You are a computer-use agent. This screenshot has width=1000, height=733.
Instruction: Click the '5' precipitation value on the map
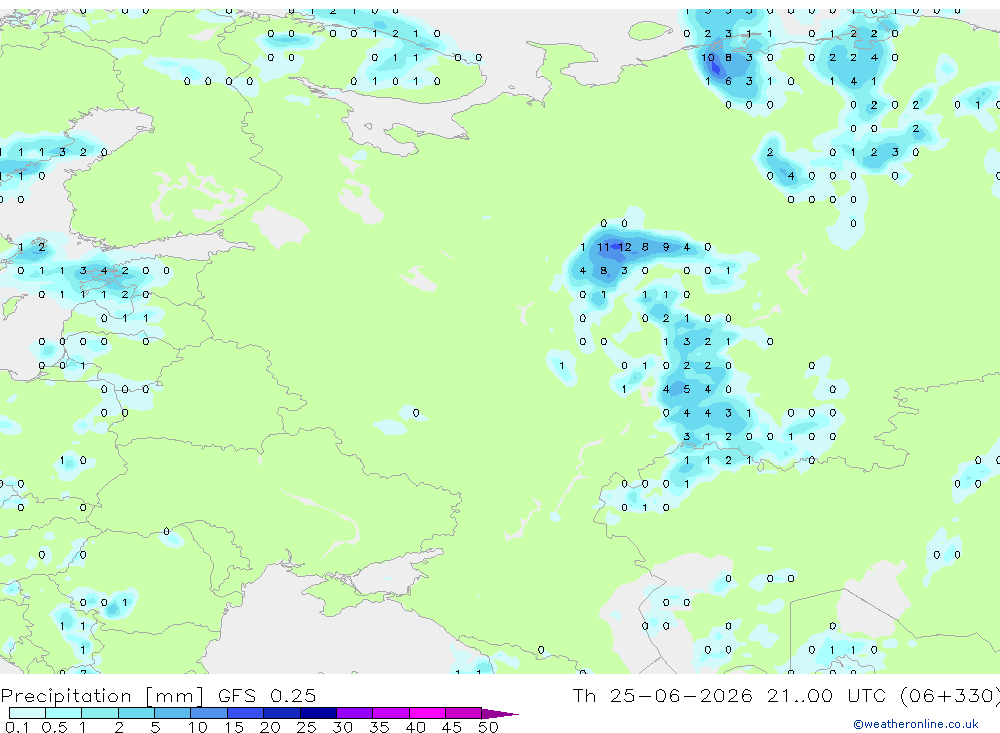(686, 389)
